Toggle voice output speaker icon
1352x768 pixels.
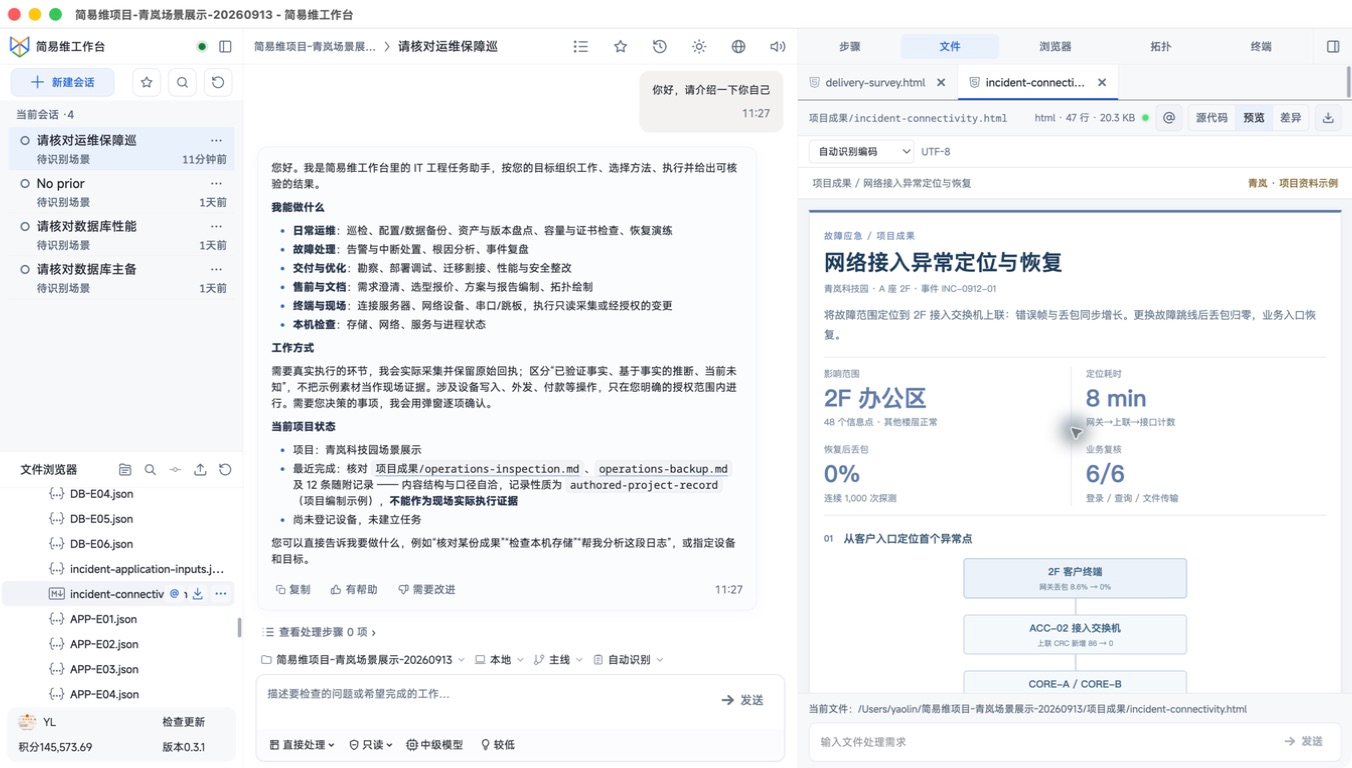point(777,46)
